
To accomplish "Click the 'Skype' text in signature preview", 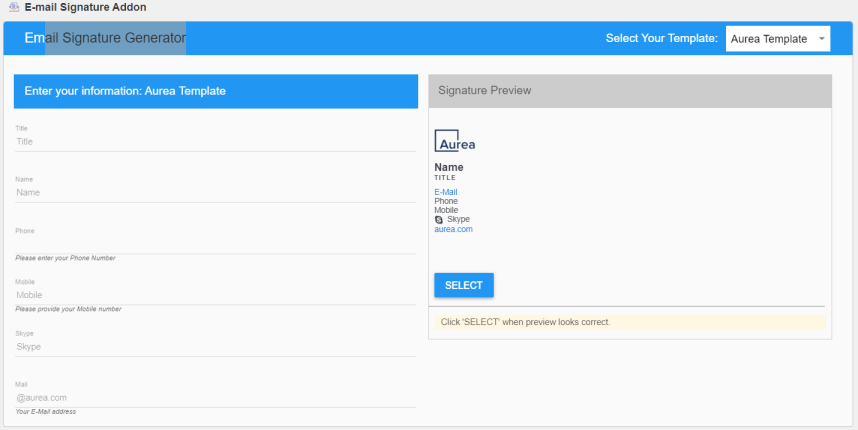I will (459, 219).
